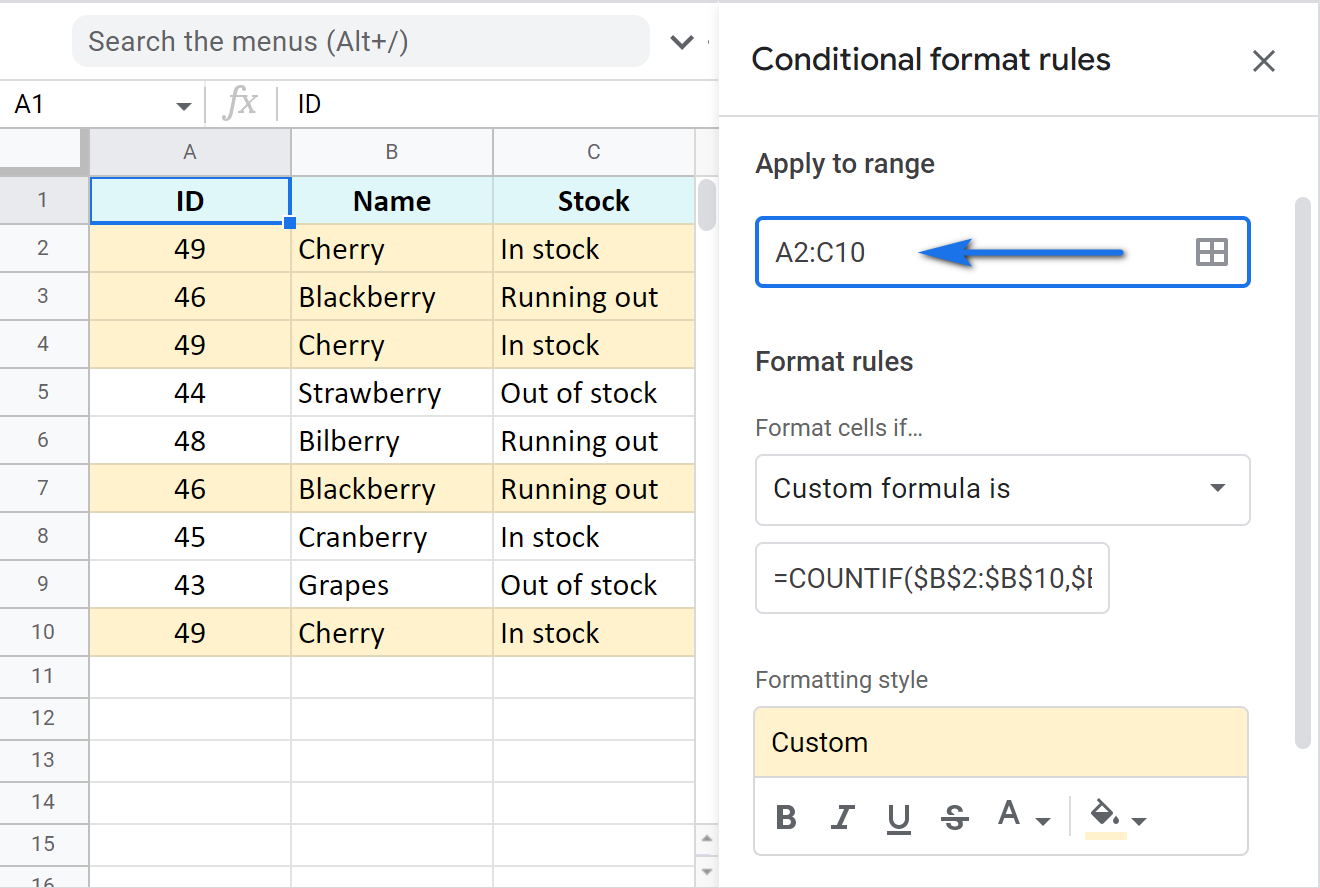1320x888 pixels.
Task: Select the cell containing Strawberry
Action: pos(391,392)
